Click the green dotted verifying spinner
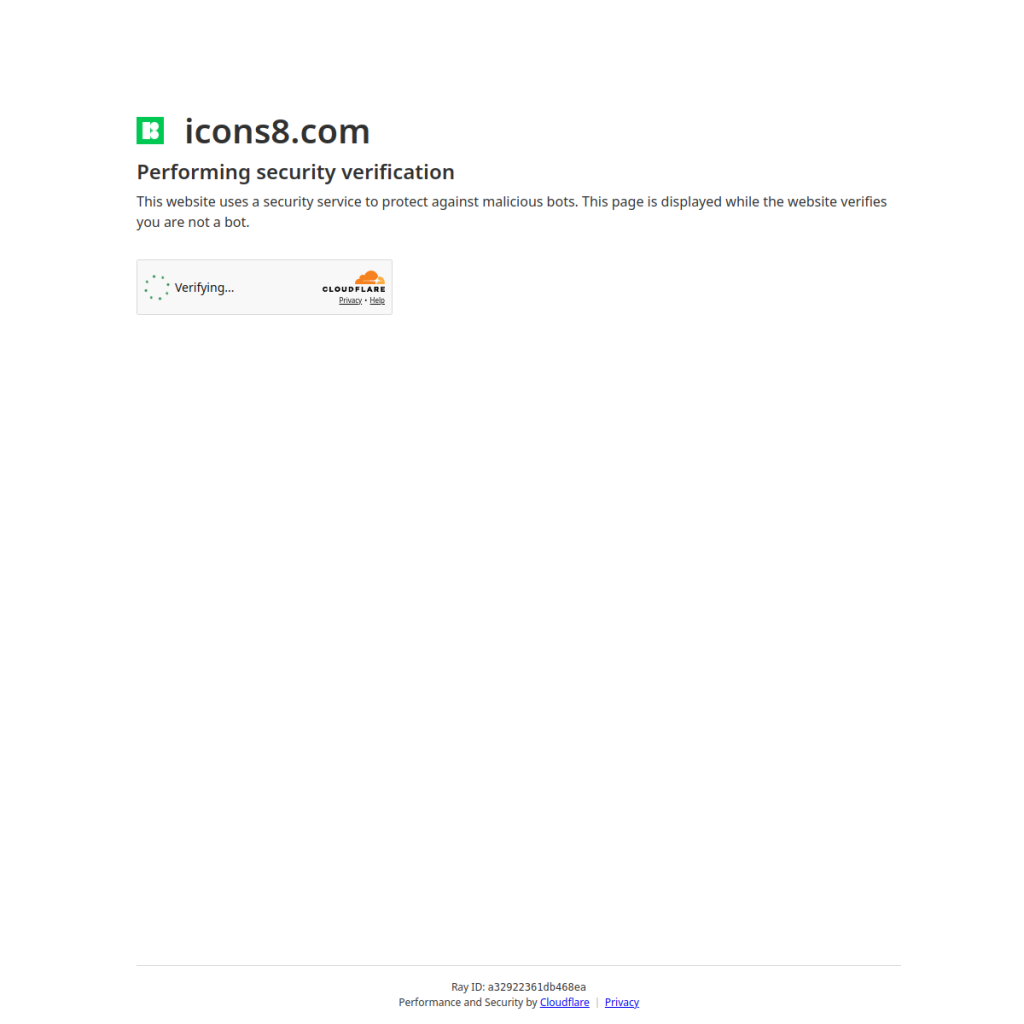The width and height of the screenshot is (1024, 1024). click(x=157, y=287)
